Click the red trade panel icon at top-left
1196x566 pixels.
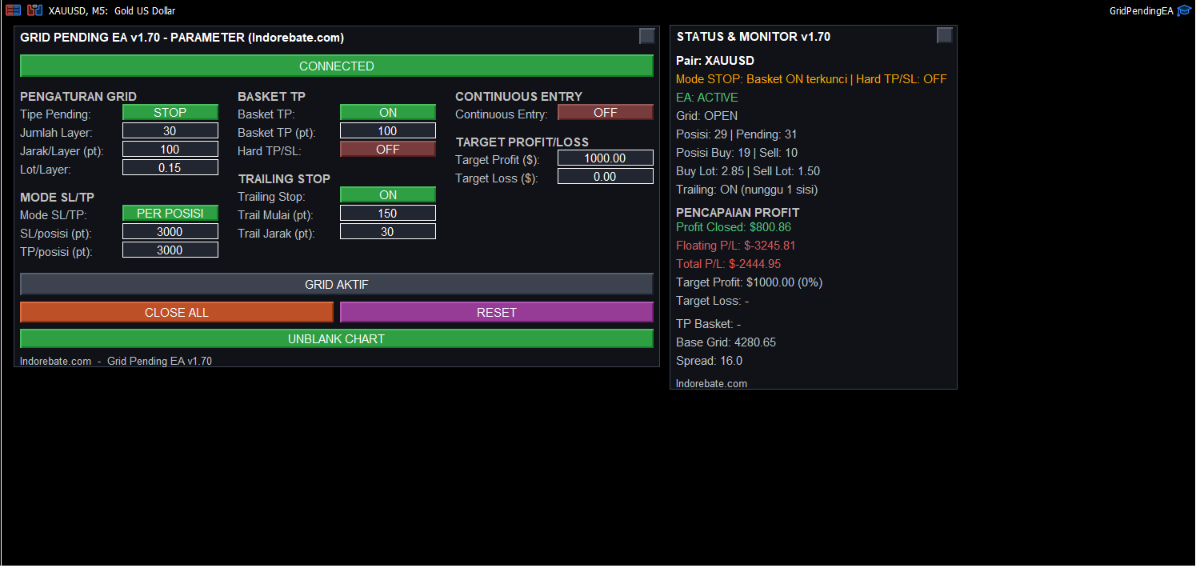click(13, 11)
